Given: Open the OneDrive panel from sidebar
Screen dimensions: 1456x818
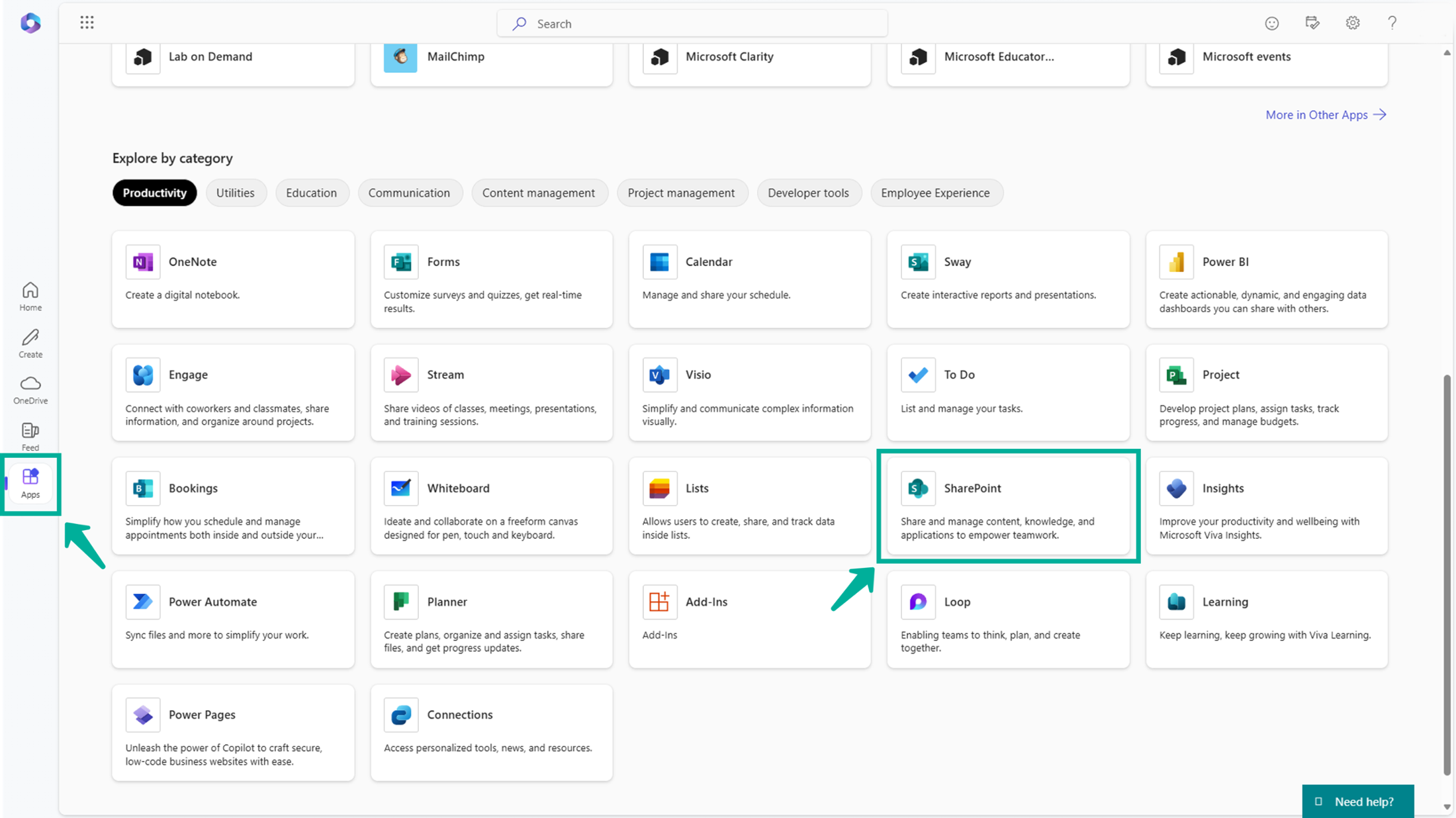Looking at the screenshot, I should pos(31,389).
